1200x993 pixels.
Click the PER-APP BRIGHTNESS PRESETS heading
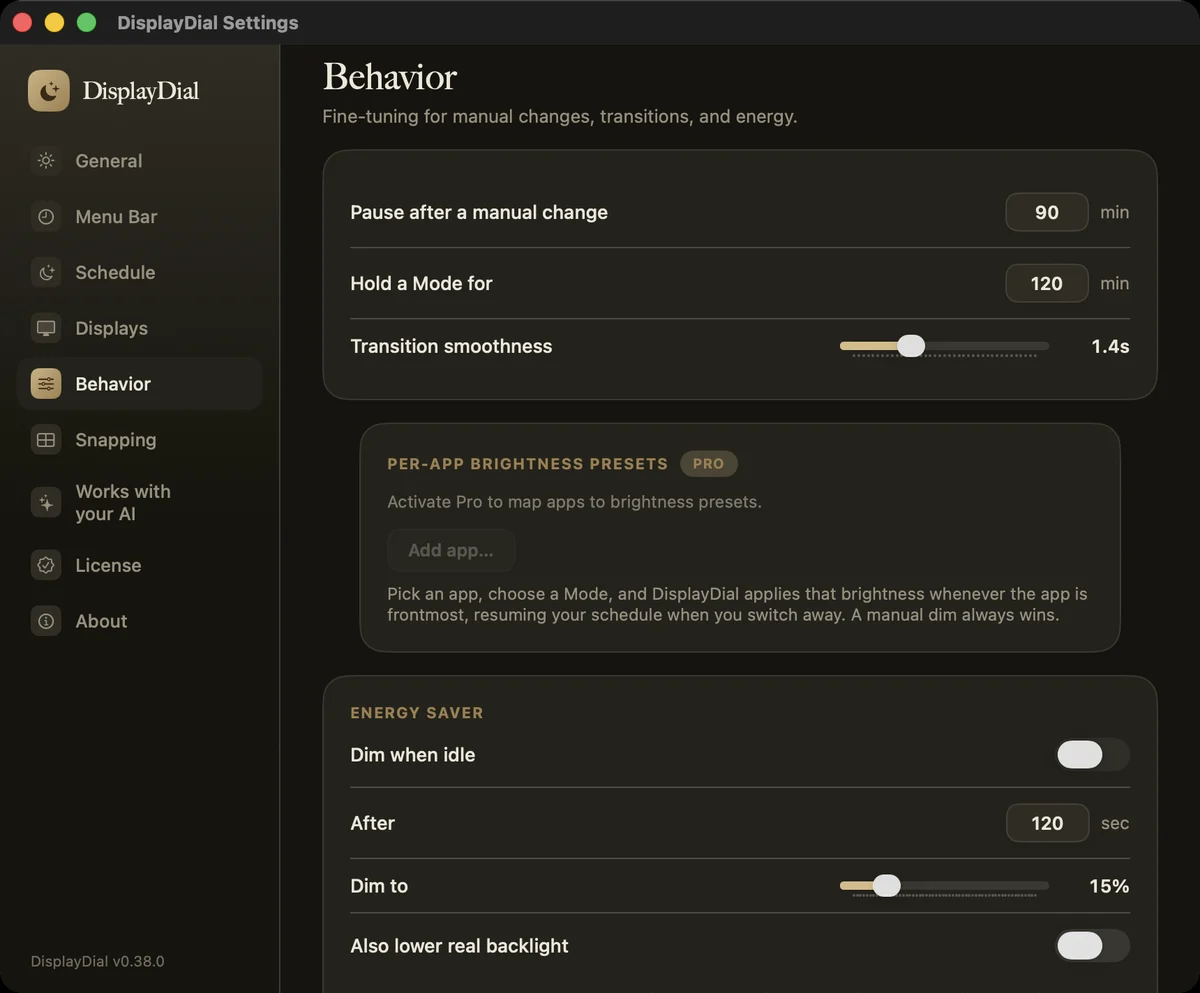point(527,464)
